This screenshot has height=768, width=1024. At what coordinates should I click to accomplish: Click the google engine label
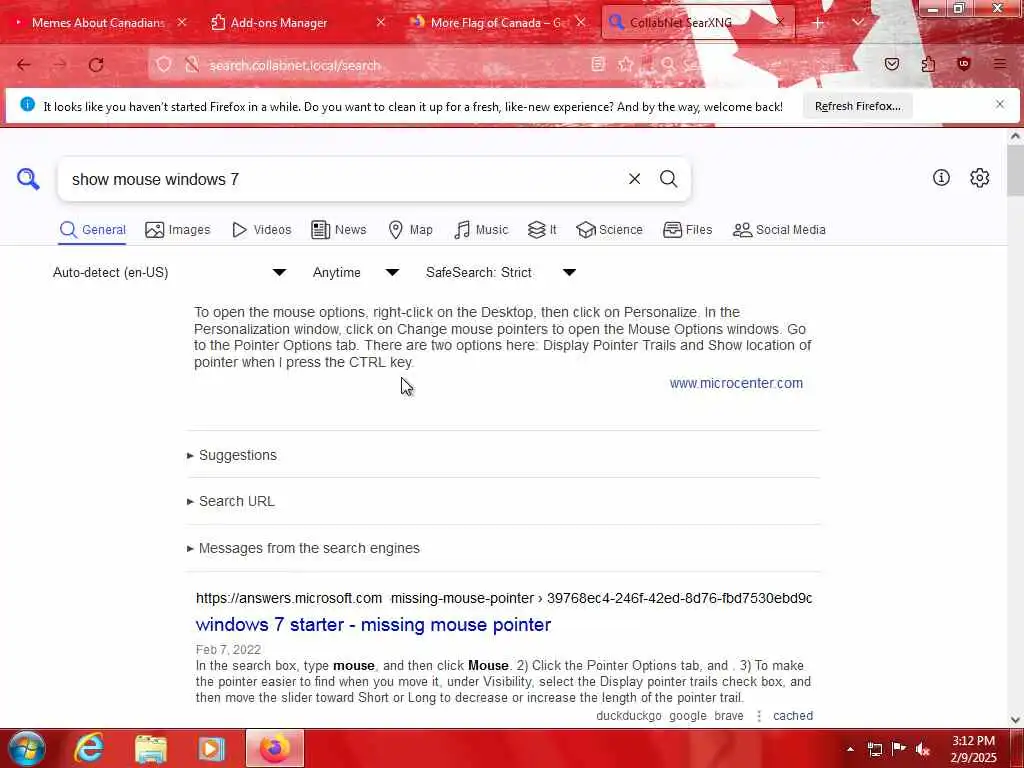click(x=688, y=716)
